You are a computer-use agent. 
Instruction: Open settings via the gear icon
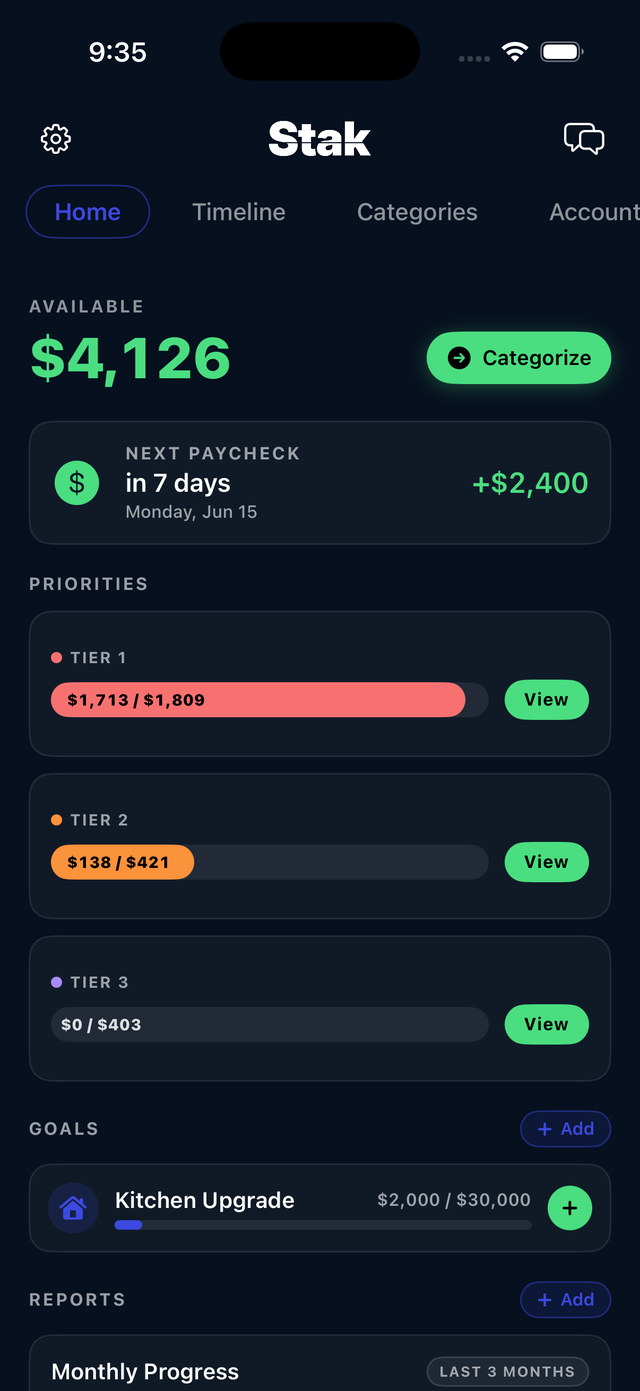[x=56, y=139]
